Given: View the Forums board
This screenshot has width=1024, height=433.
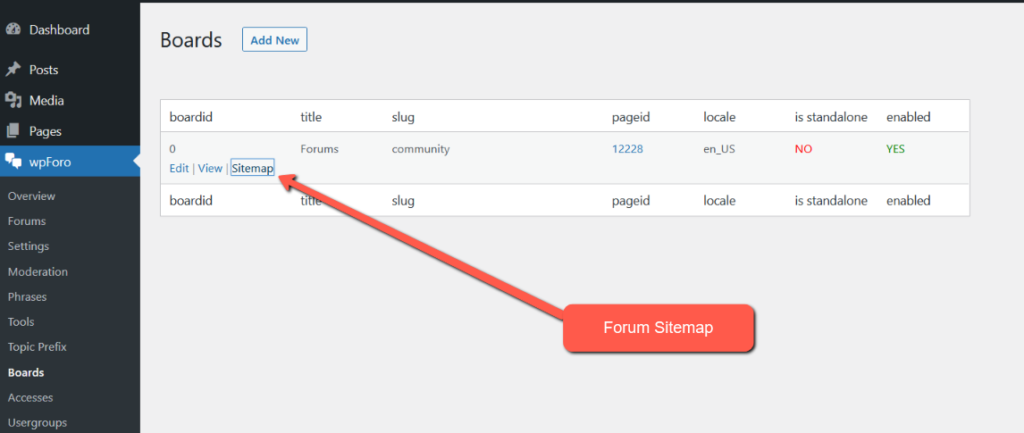Looking at the screenshot, I should pyautogui.click(x=210, y=168).
